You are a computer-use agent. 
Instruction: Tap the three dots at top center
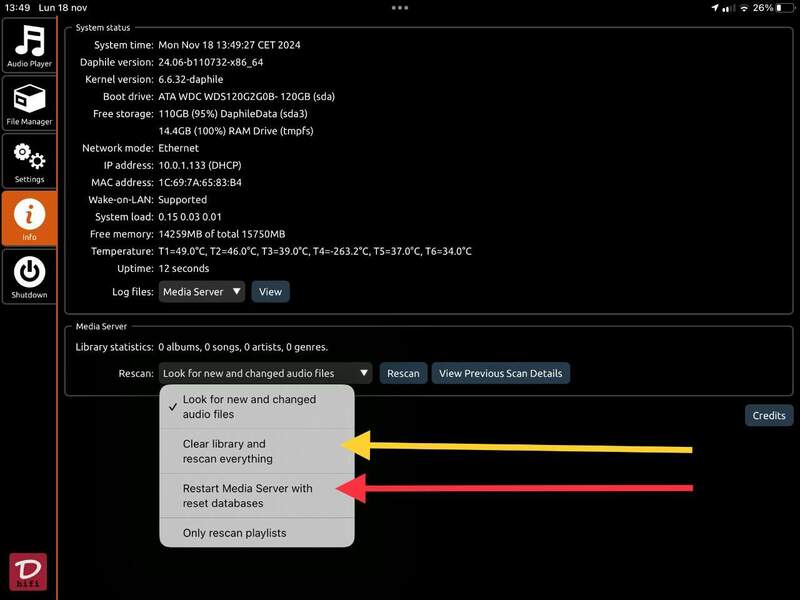click(400, 8)
